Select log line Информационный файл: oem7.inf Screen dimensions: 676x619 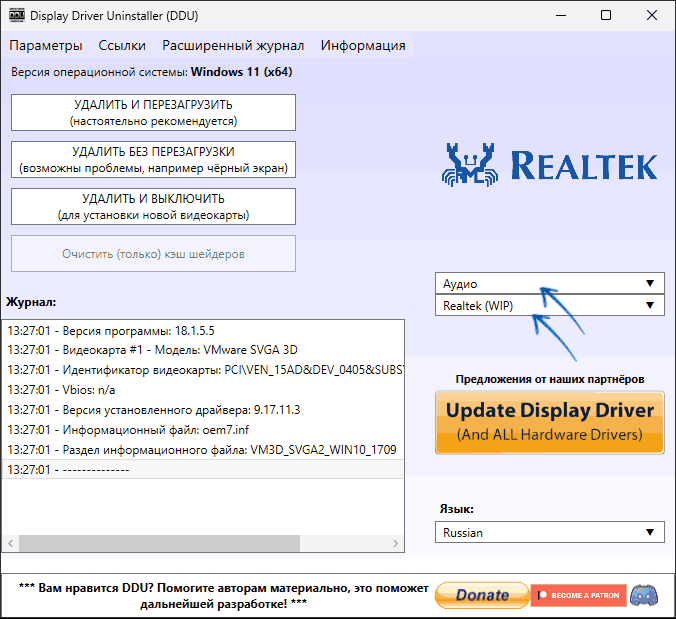(203, 430)
